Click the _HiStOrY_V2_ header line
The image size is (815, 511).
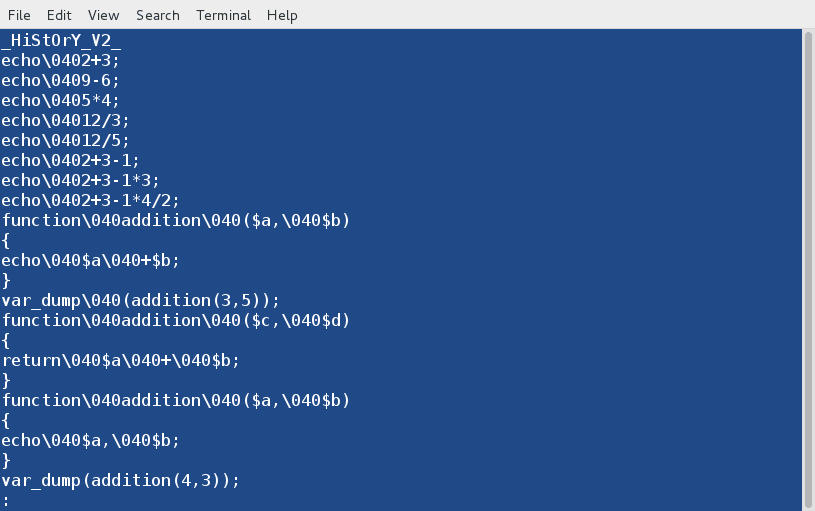pos(61,40)
